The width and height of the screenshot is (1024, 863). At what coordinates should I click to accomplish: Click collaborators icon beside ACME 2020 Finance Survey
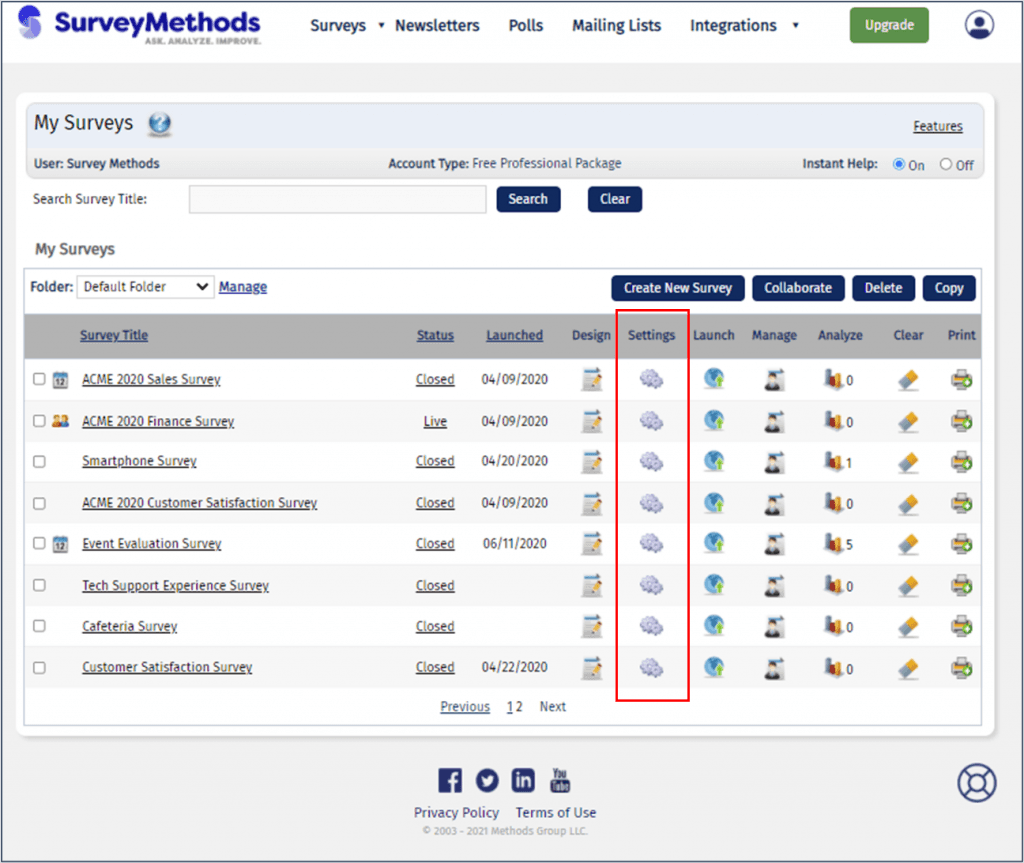tap(60, 421)
